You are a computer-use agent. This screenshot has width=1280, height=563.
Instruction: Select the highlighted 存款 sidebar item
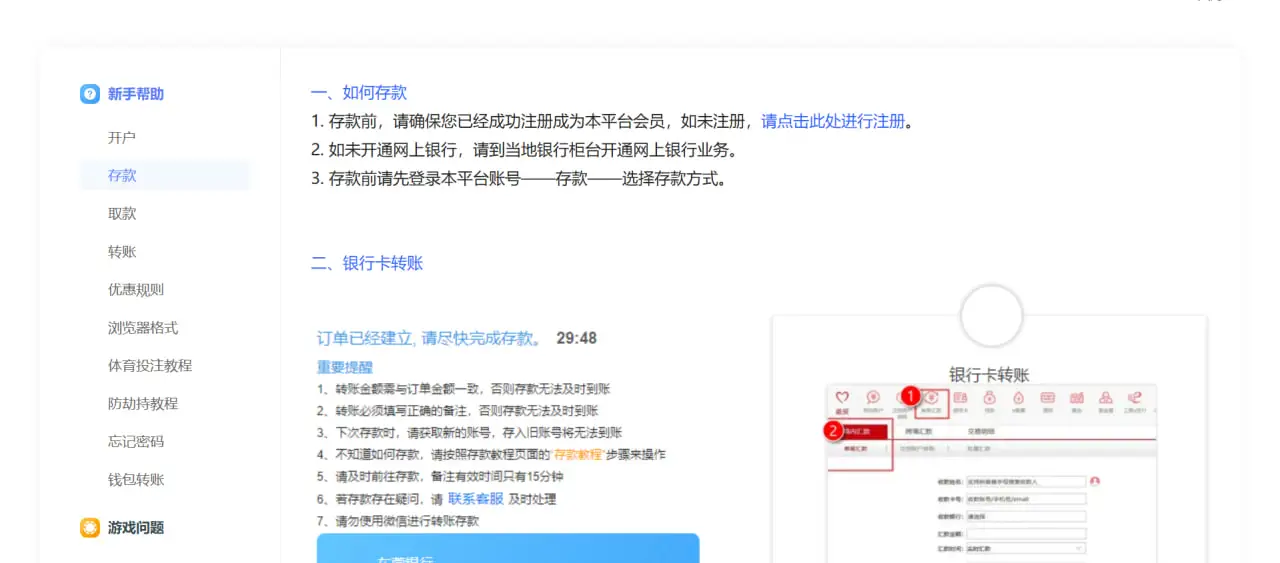pos(122,175)
